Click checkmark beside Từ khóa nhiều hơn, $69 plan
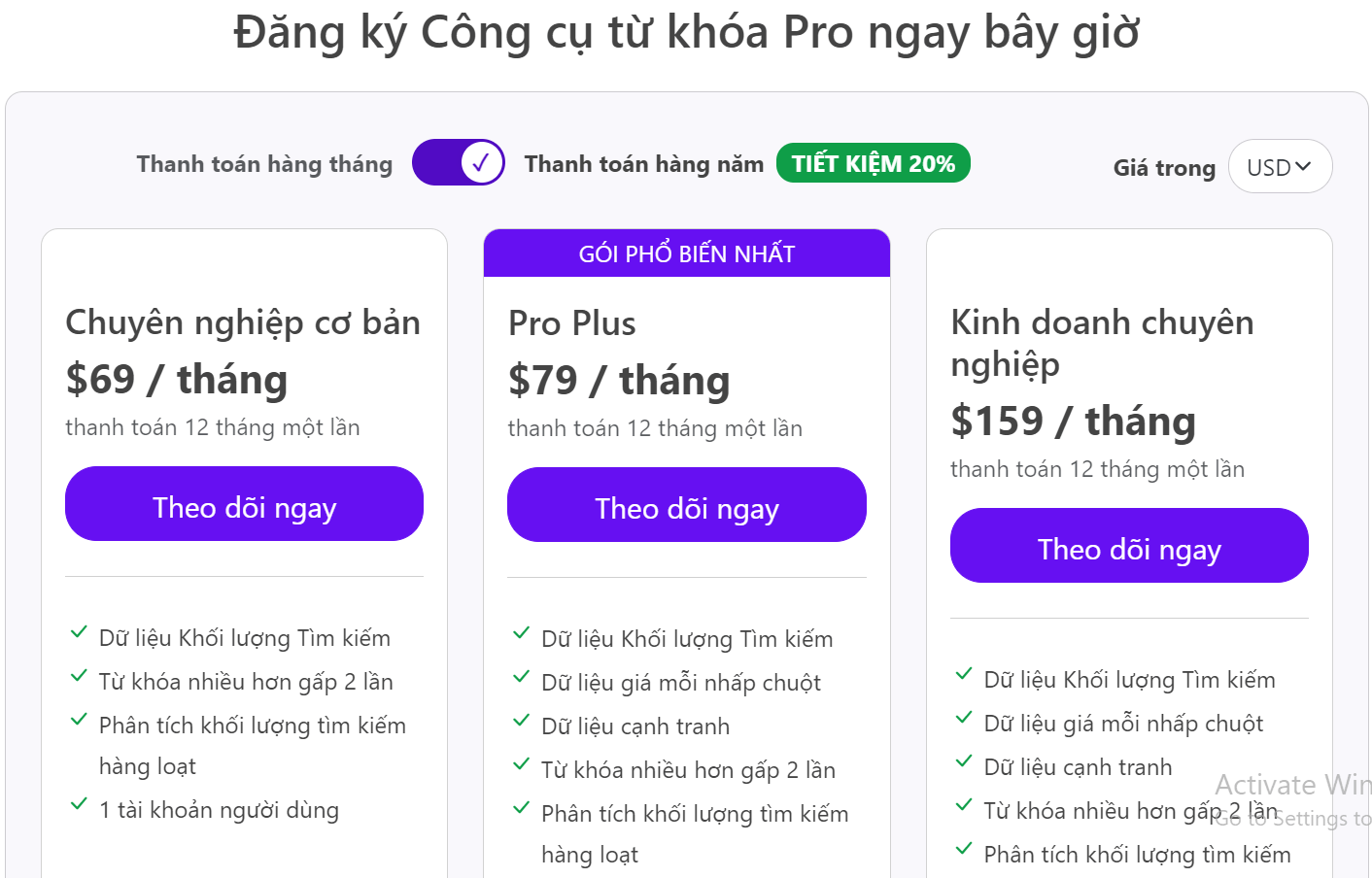The image size is (1372, 878). coord(79,676)
